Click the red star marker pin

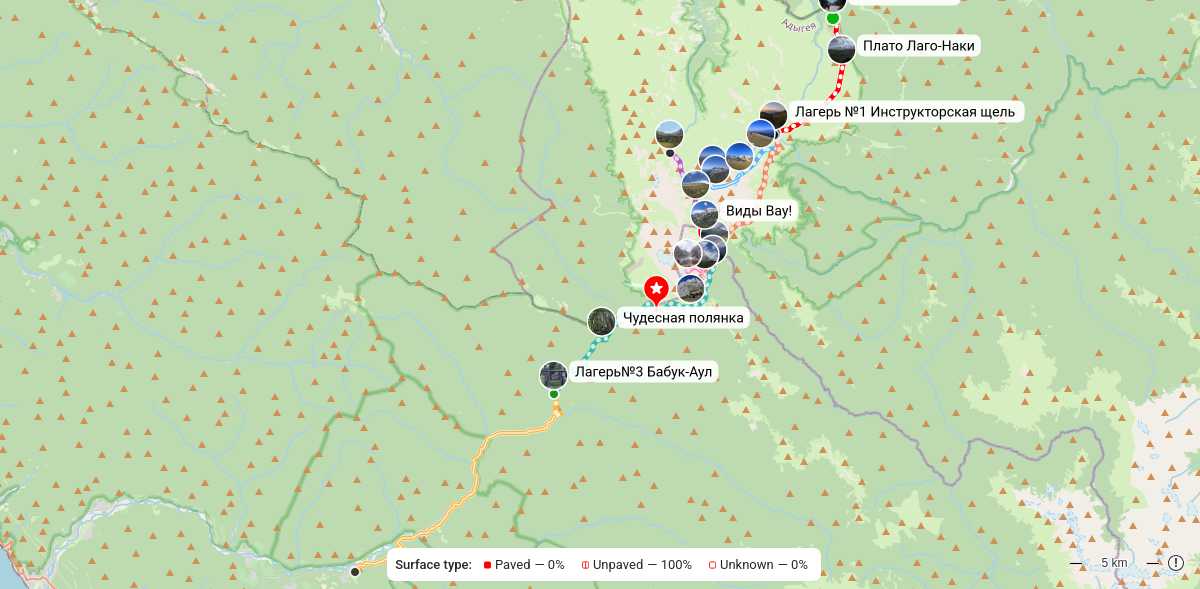[656, 290]
